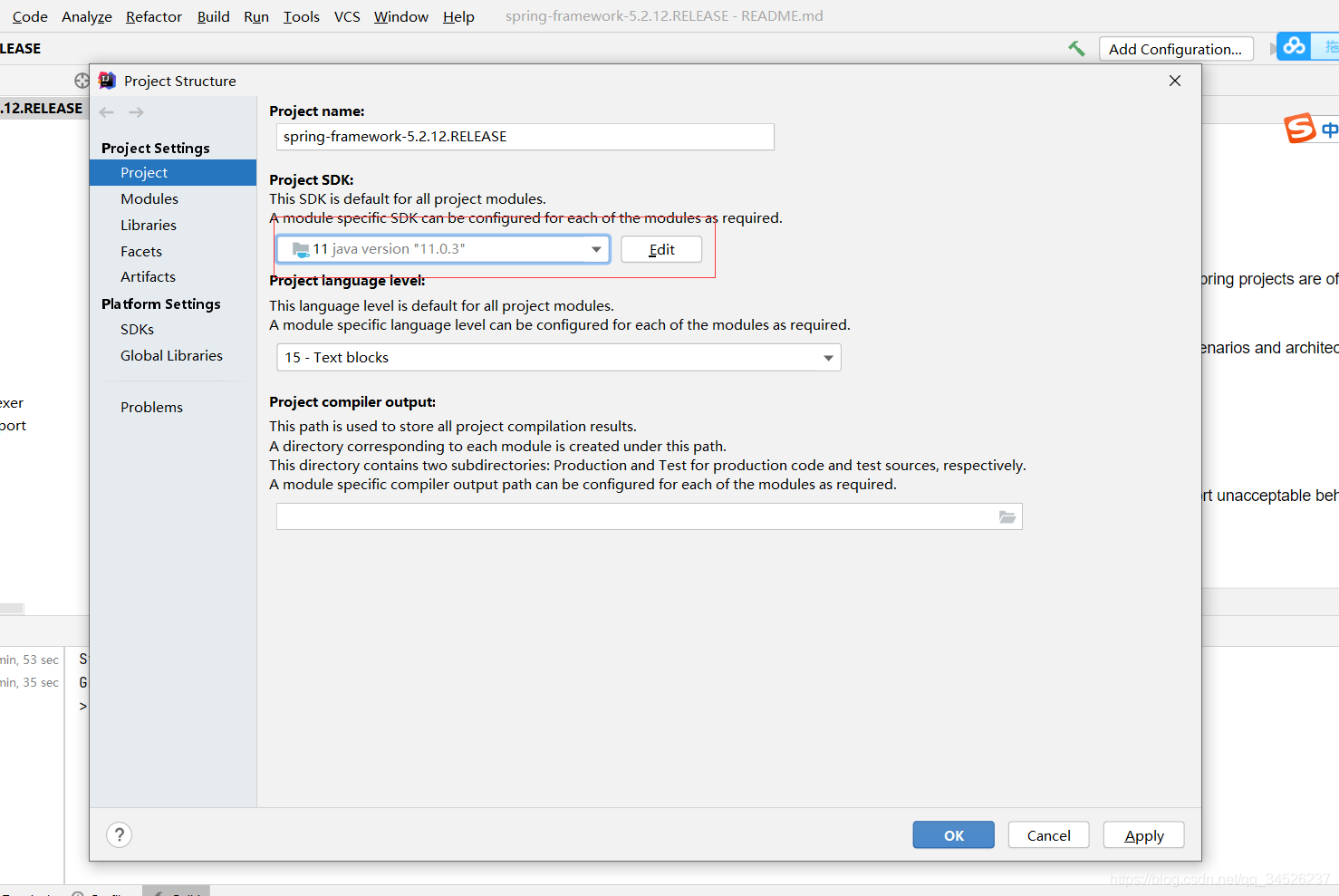
Task: Click the Cancel button
Action: point(1049,835)
